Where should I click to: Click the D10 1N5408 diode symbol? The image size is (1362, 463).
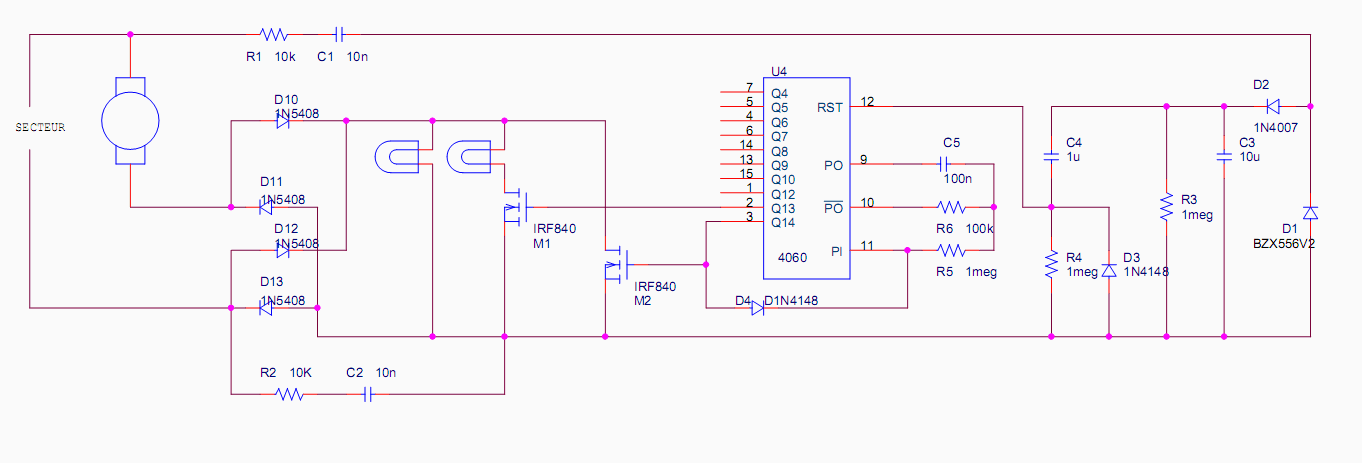tap(283, 121)
